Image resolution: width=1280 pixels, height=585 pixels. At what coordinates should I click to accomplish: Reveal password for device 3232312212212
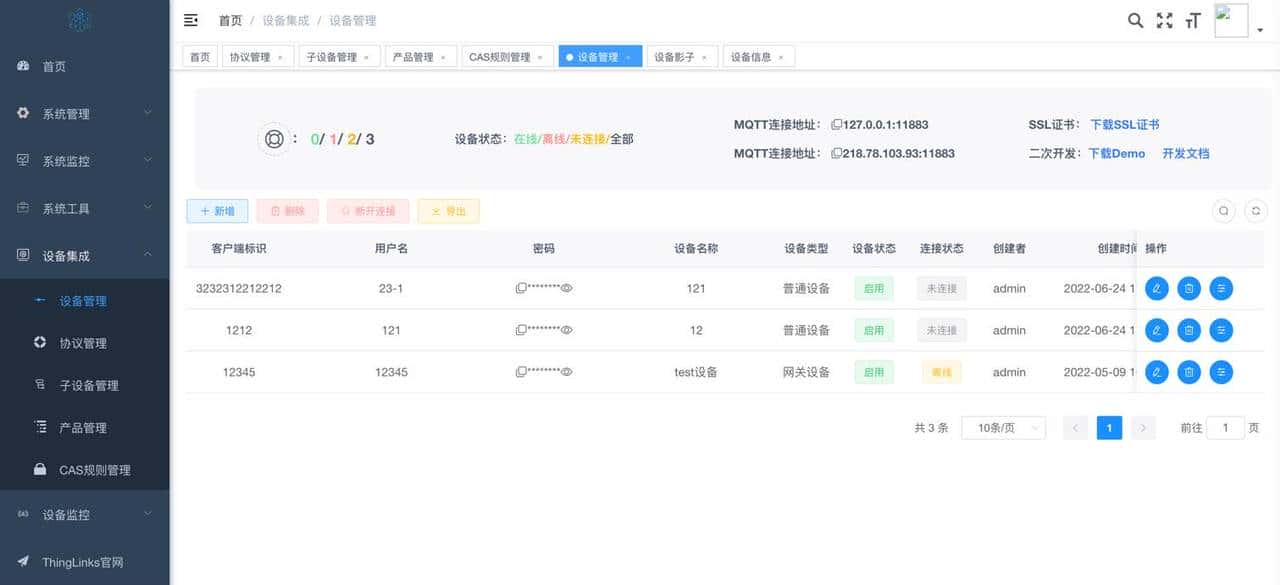click(567, 288)
